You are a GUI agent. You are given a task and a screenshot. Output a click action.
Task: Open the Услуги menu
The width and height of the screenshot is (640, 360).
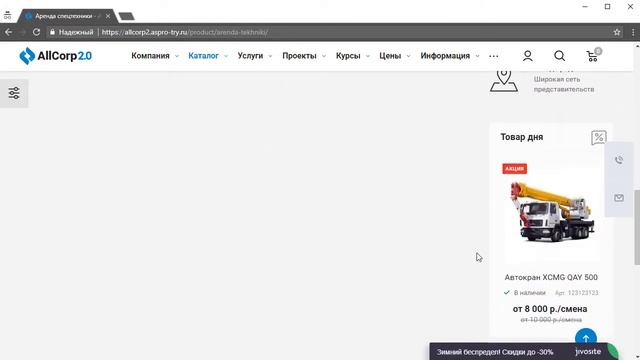pos(250,56)
